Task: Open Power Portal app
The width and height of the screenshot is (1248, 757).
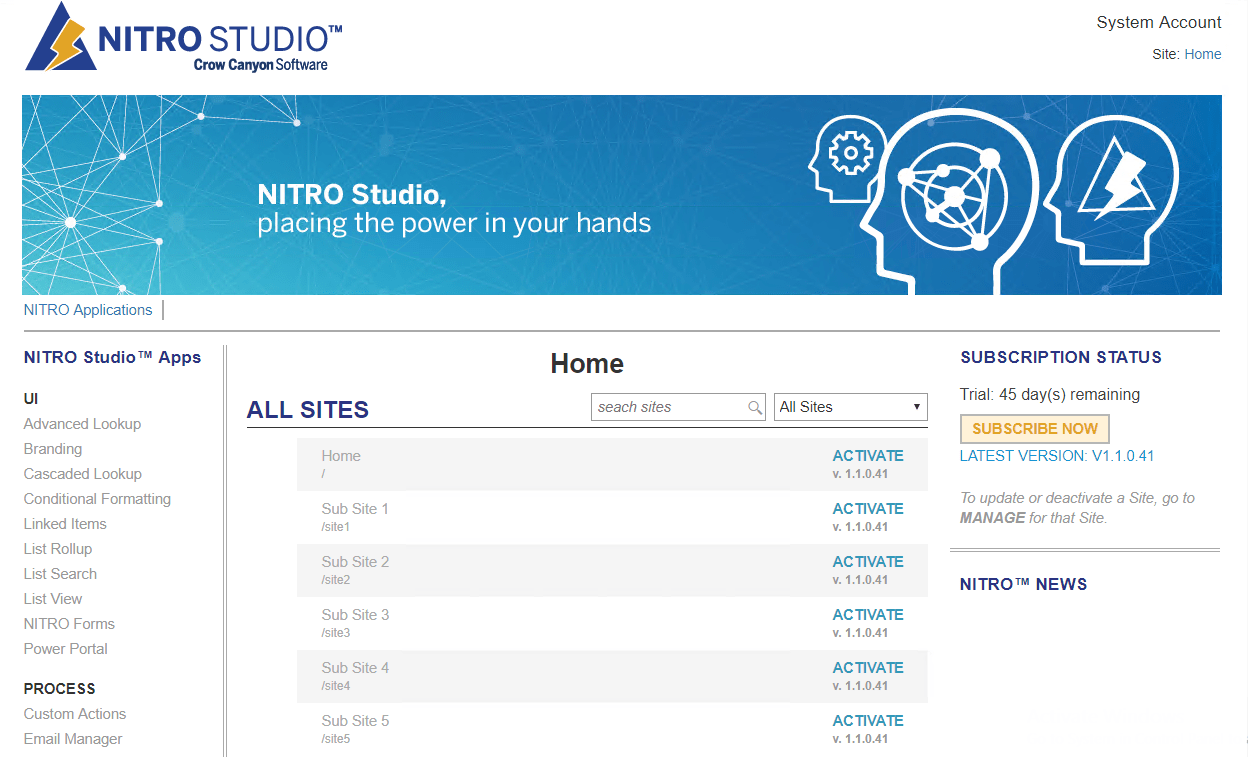Action: point(65,649)
